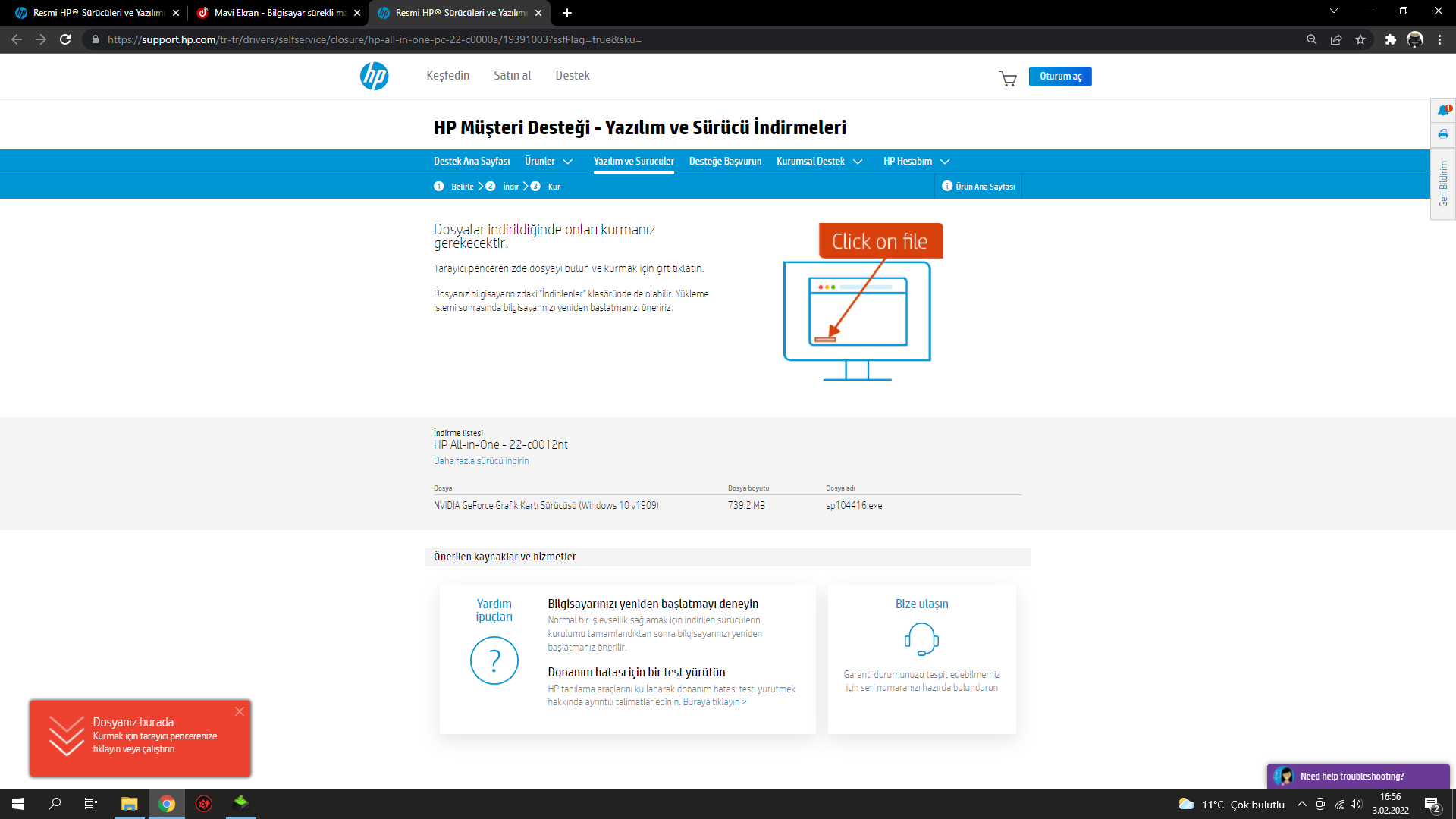
Task: Reload the page with refresh icon
Action: 65,39
